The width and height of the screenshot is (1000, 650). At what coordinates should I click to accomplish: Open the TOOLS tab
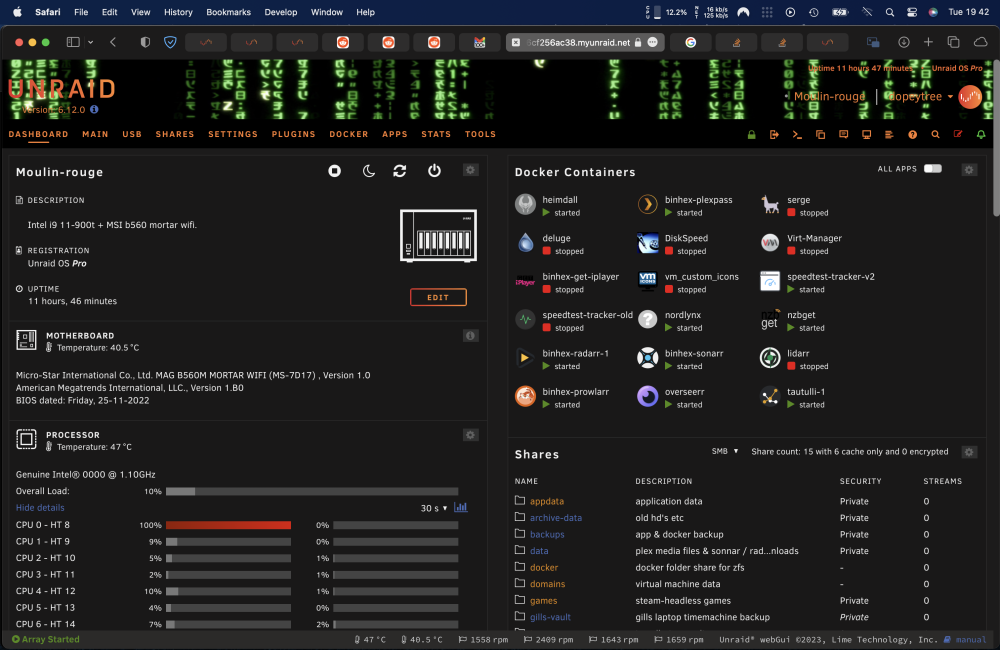click(480, 134)
